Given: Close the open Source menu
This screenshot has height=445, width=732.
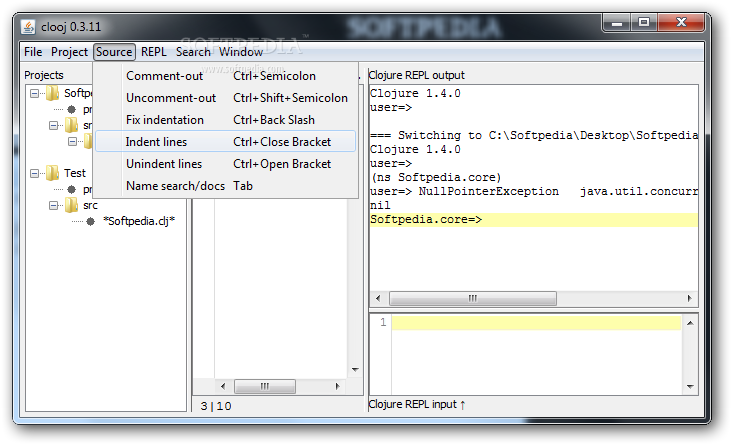Looking at the screenshot, I should click(x=114, y=52).
